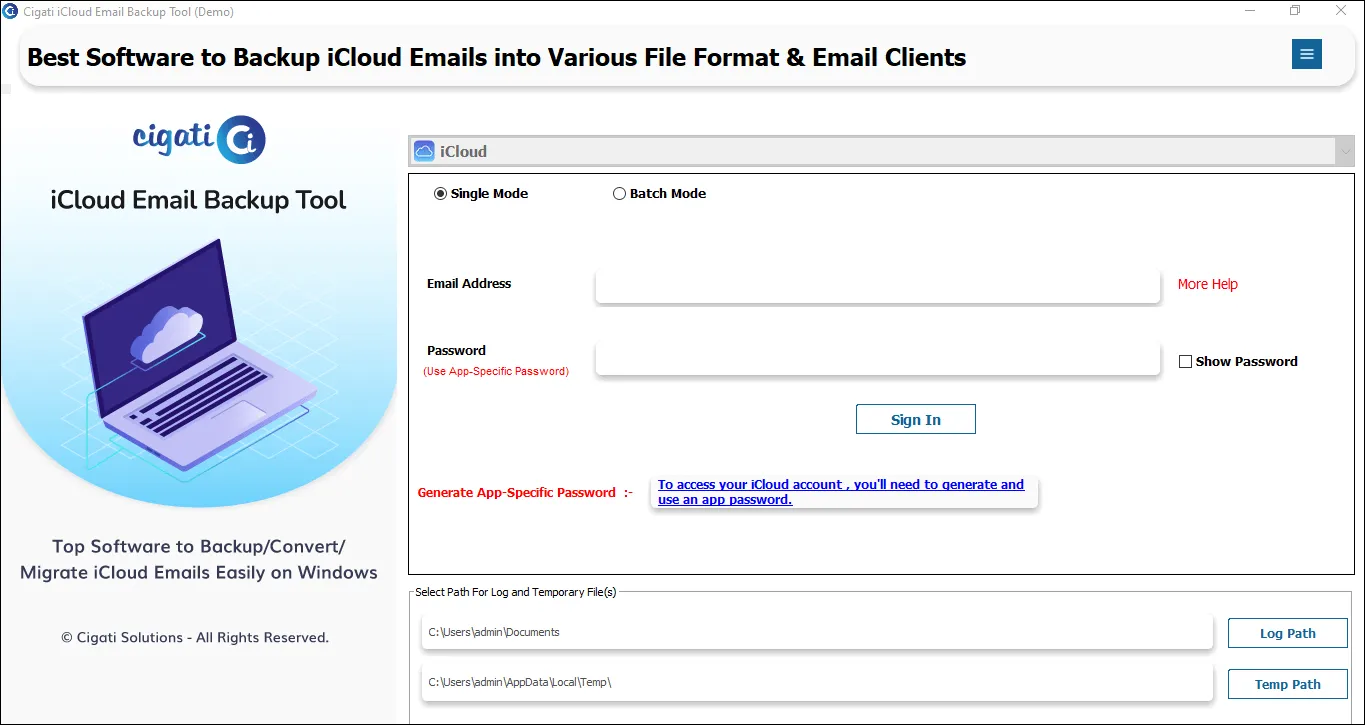The height and width of the screenshot is (725, 1365).
Task: Click the Temp Path button
Action: click(x=1287, y=684)
